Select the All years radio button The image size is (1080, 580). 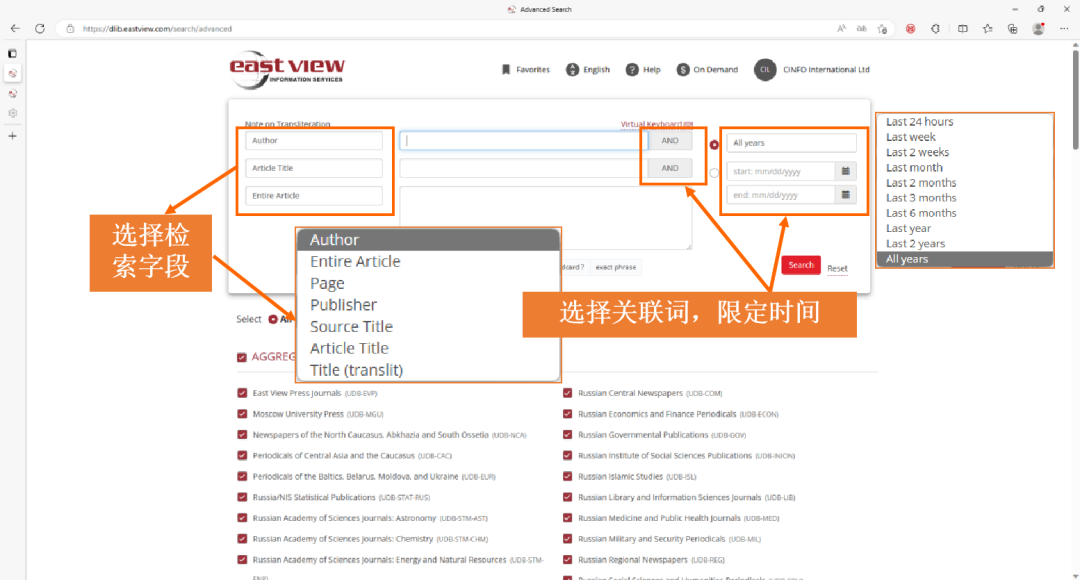tap(714, 145)
